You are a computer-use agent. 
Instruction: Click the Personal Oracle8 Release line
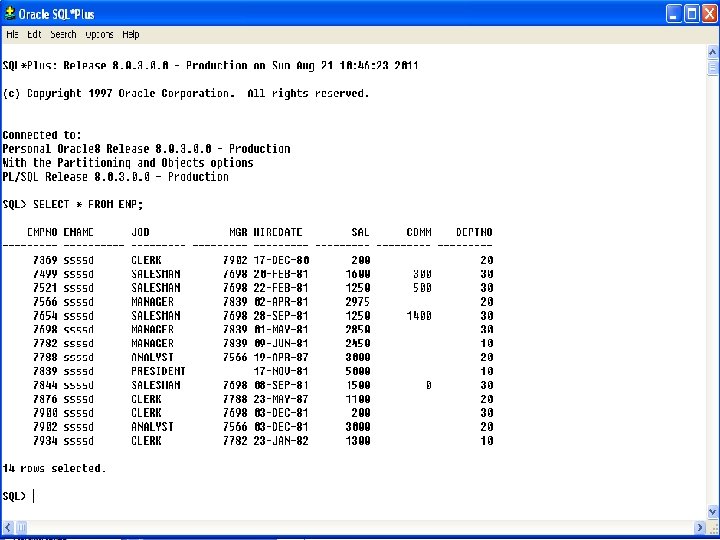[x=146, y=149]
